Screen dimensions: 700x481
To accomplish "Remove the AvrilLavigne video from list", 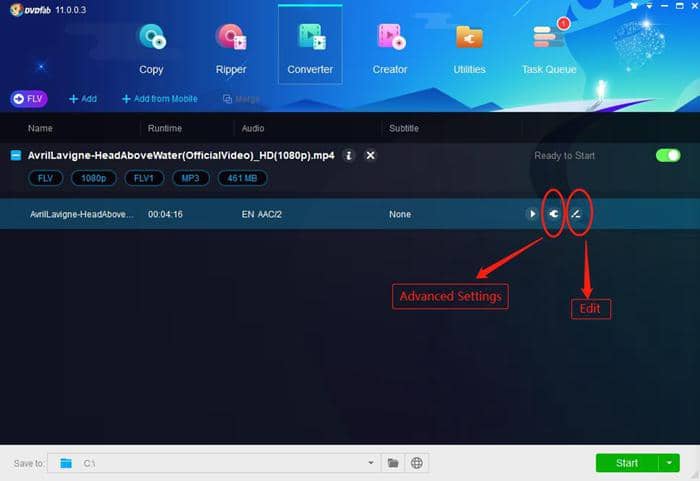I will click(x=370, y=156).
